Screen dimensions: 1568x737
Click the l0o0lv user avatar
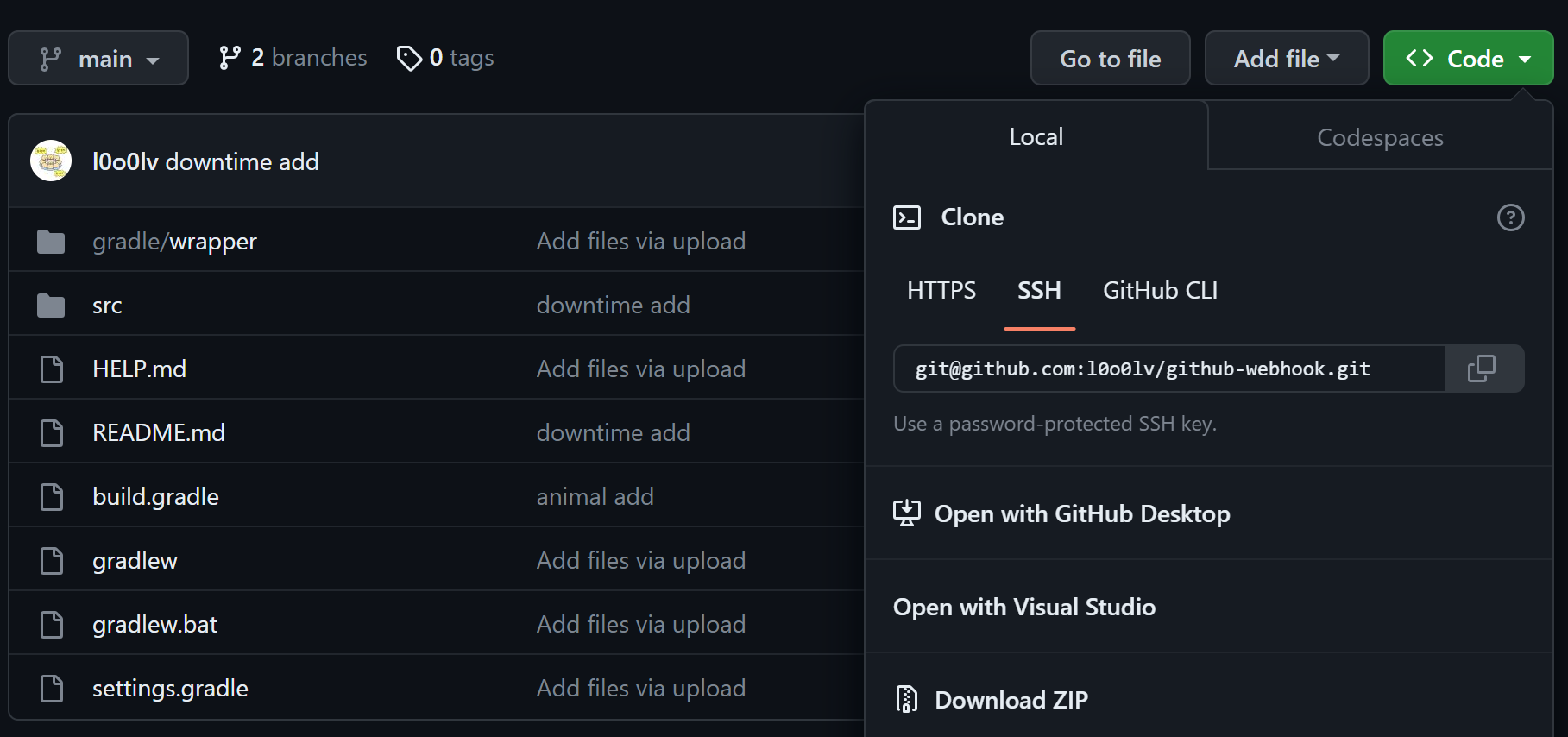pyautogui.click(x=51, y=161)
